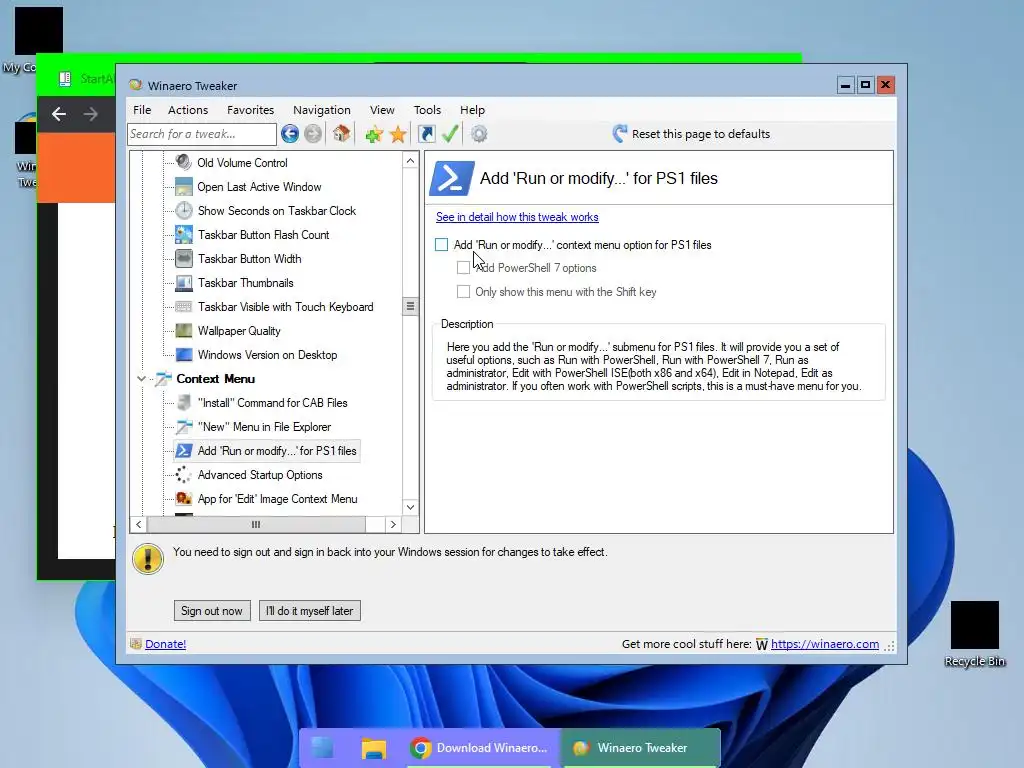Open favorites with the gold star icon
This screenshot has height=768, width=1024.
tap(398, 135)
